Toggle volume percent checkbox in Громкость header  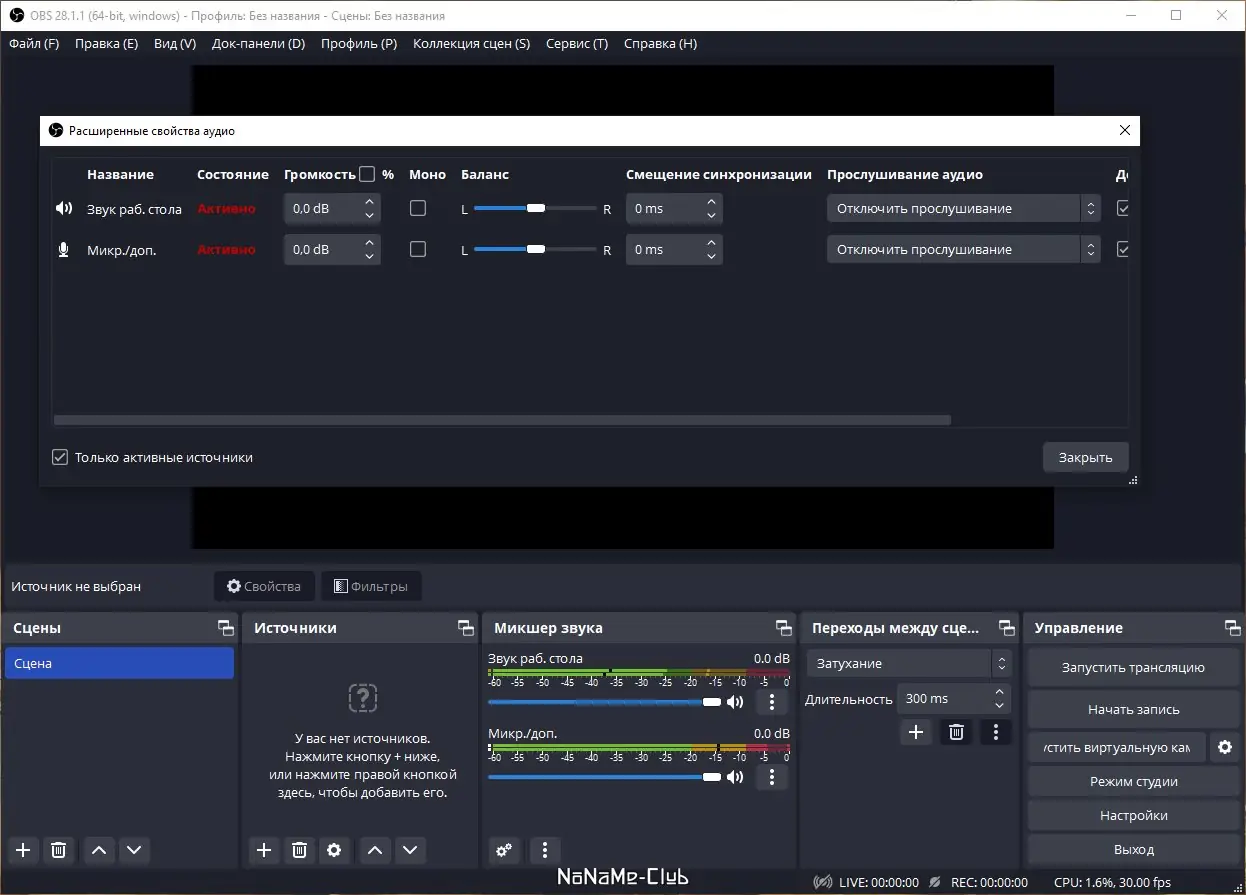367,174
